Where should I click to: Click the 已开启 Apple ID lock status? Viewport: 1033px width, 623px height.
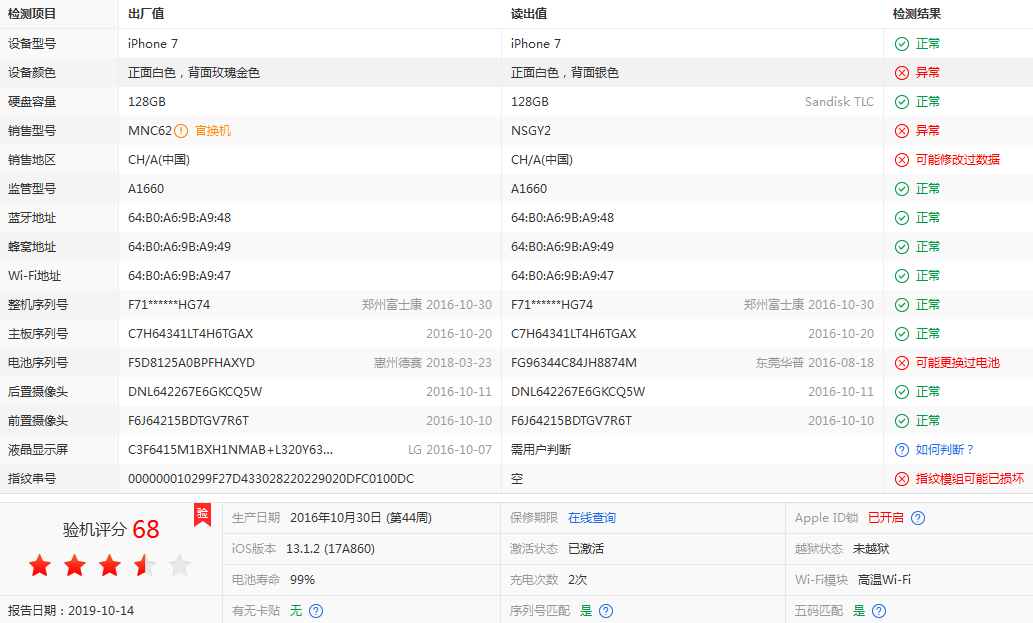885,518
